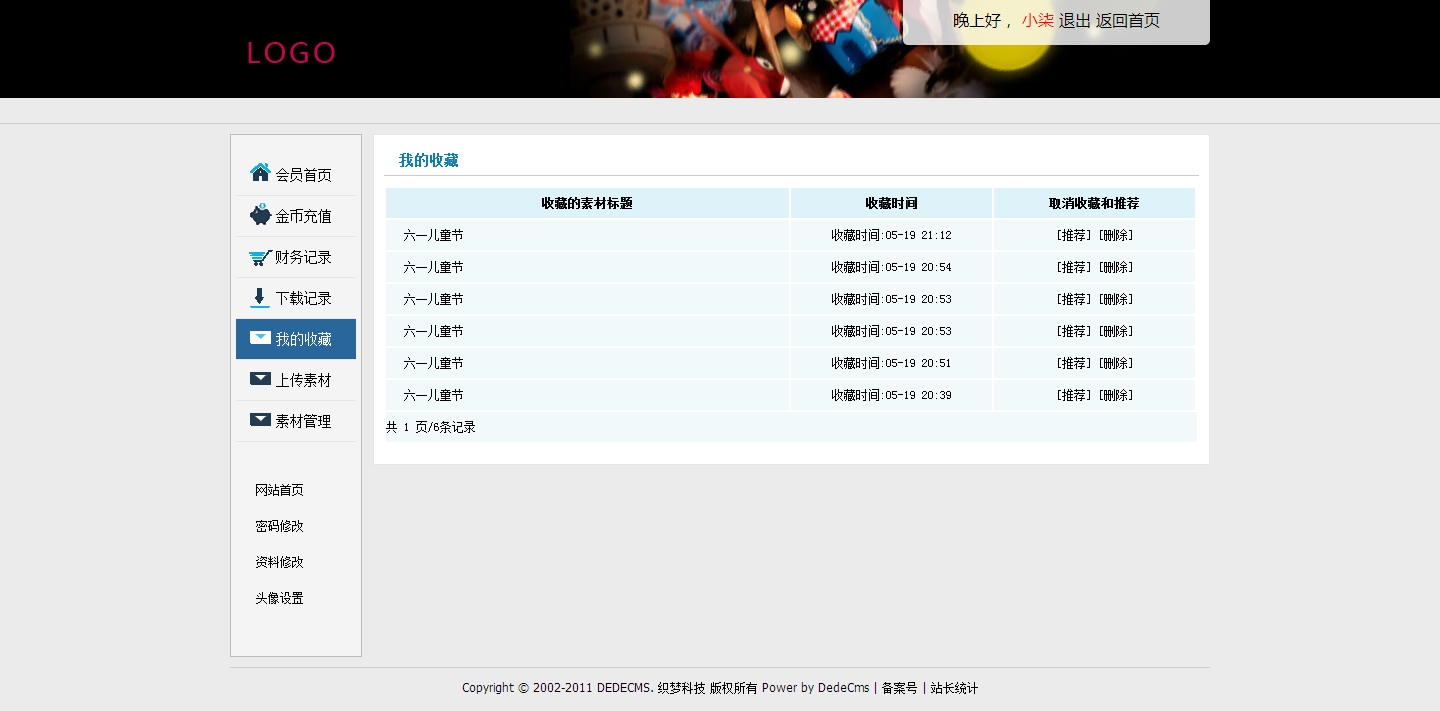This screenshot has height=711, width=1440.
Task: Delete the favorite saved at 21:12
Action: 1116,236
